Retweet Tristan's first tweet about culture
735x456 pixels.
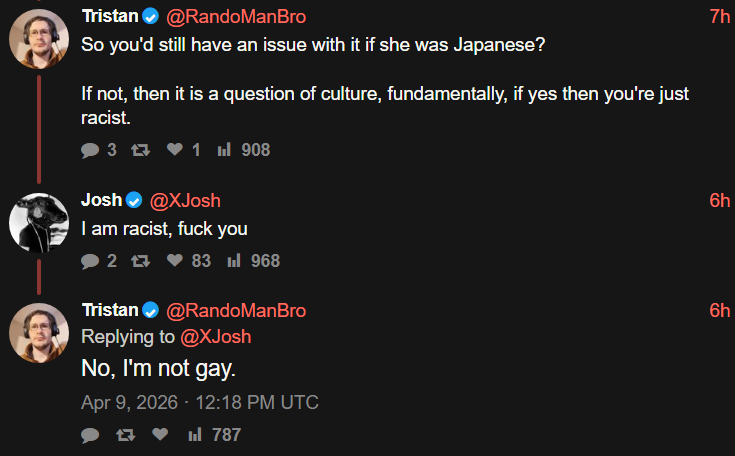point(141,150)
